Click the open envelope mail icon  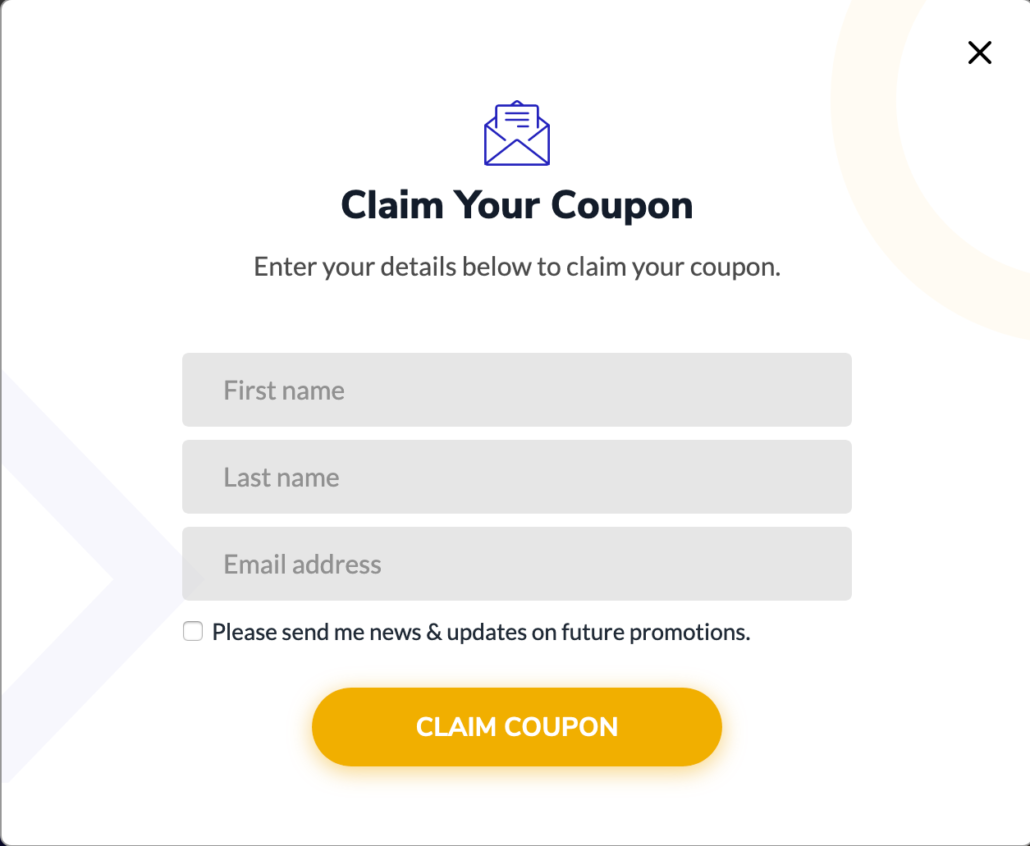click(517, 133)
